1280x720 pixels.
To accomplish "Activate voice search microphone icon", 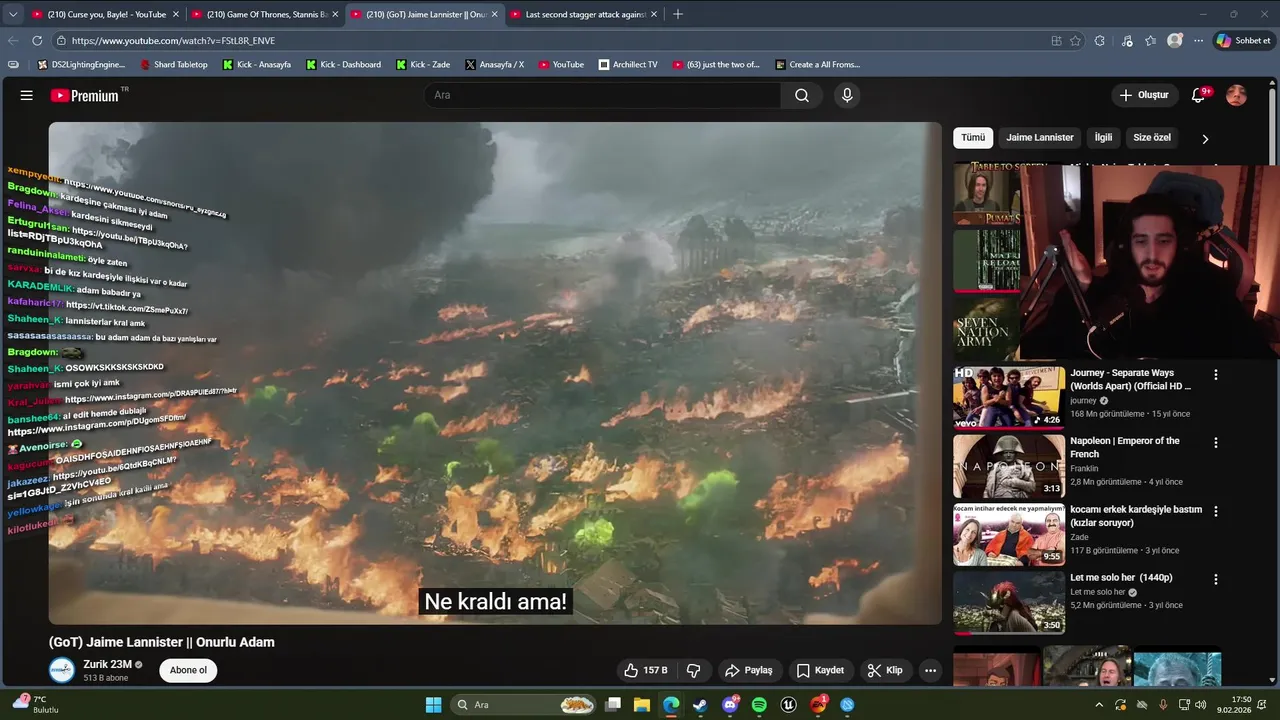I will pos(847,95).
